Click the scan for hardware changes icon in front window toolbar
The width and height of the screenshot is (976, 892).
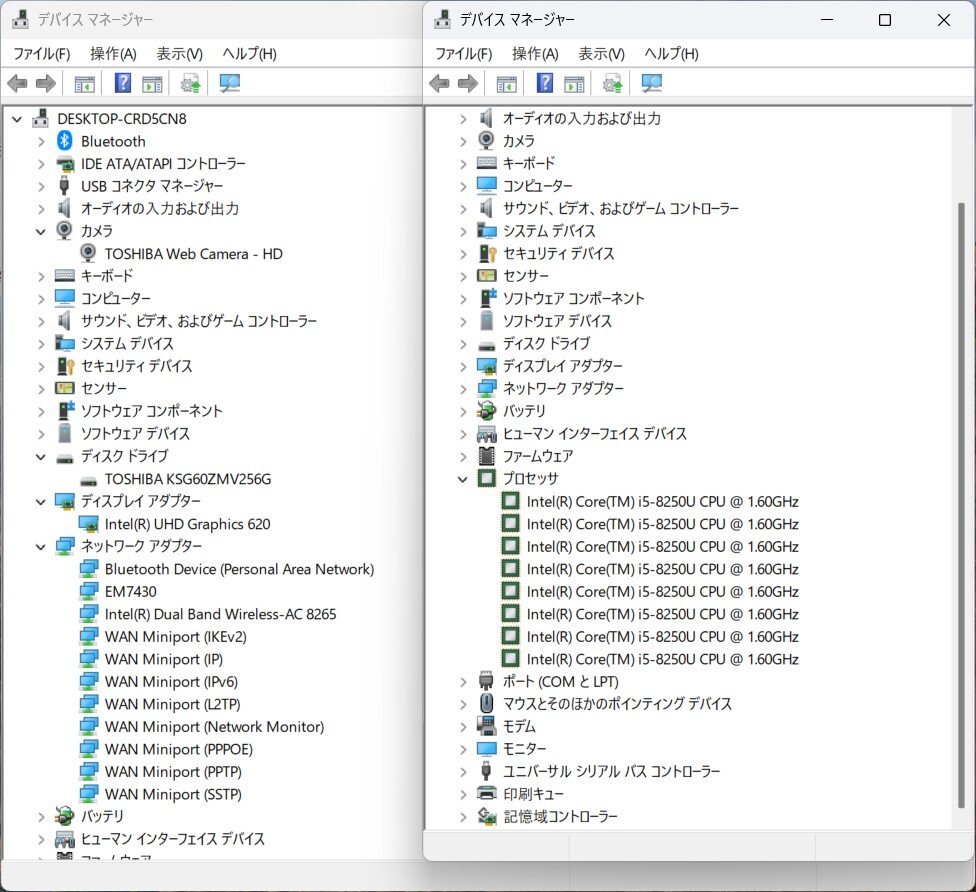(651, 83)
